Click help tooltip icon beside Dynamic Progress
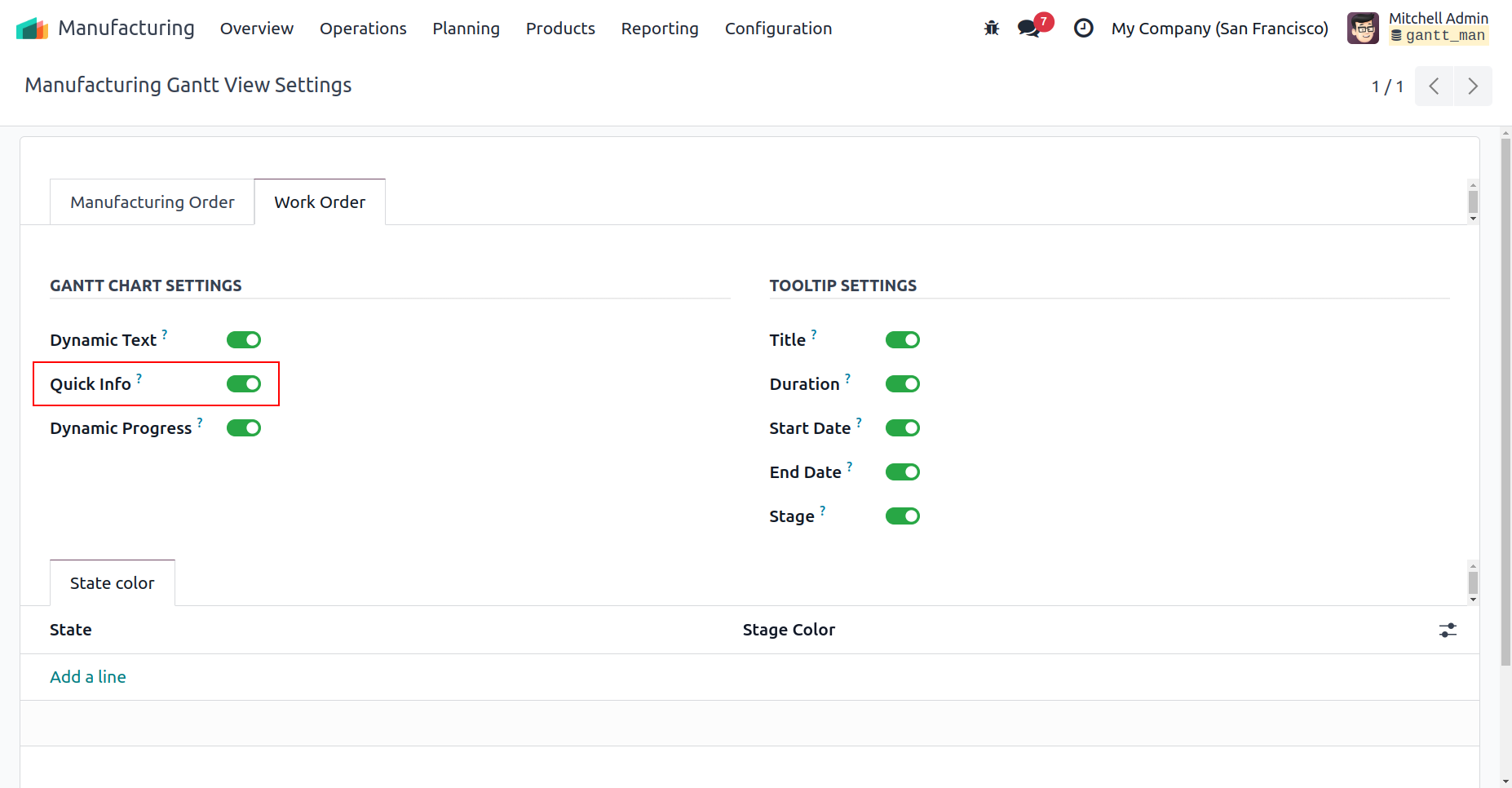The height and width of the screenshot is (788, 1512). click(200, 423)
